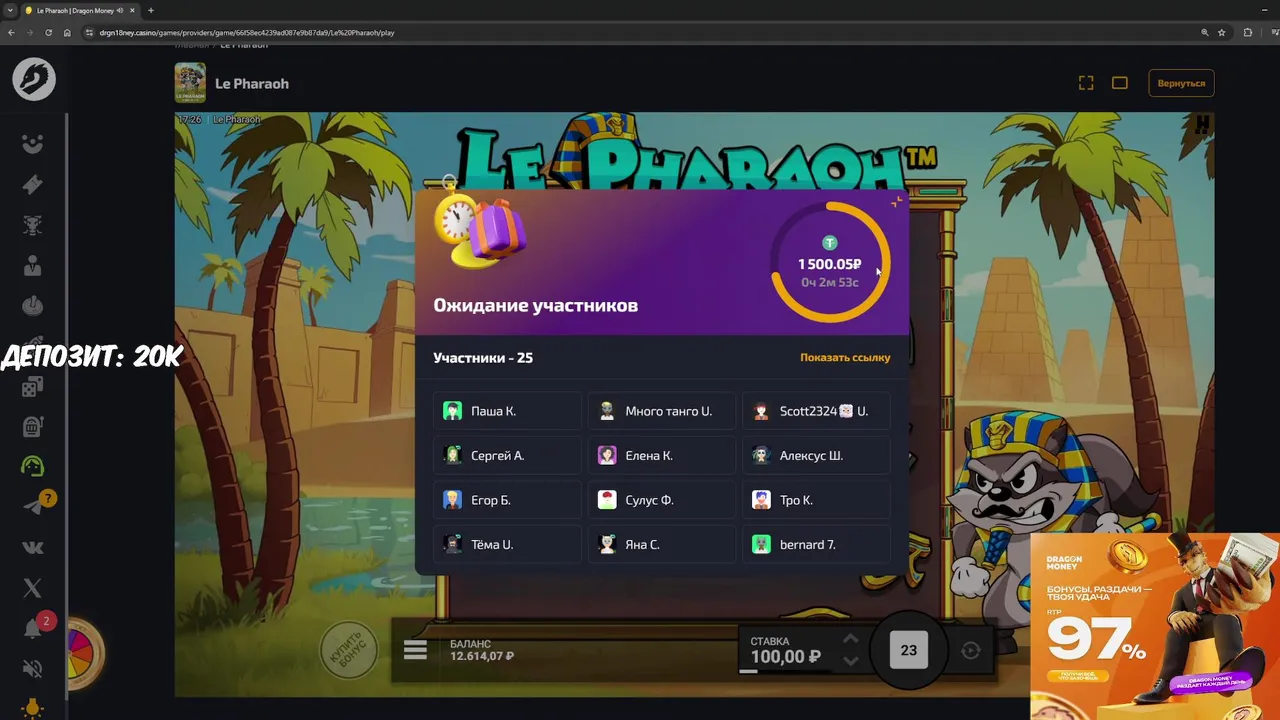Click the 1 500.05₽ prize timer ring
The height and width of the screenshot is (720, 1280).
830,263
